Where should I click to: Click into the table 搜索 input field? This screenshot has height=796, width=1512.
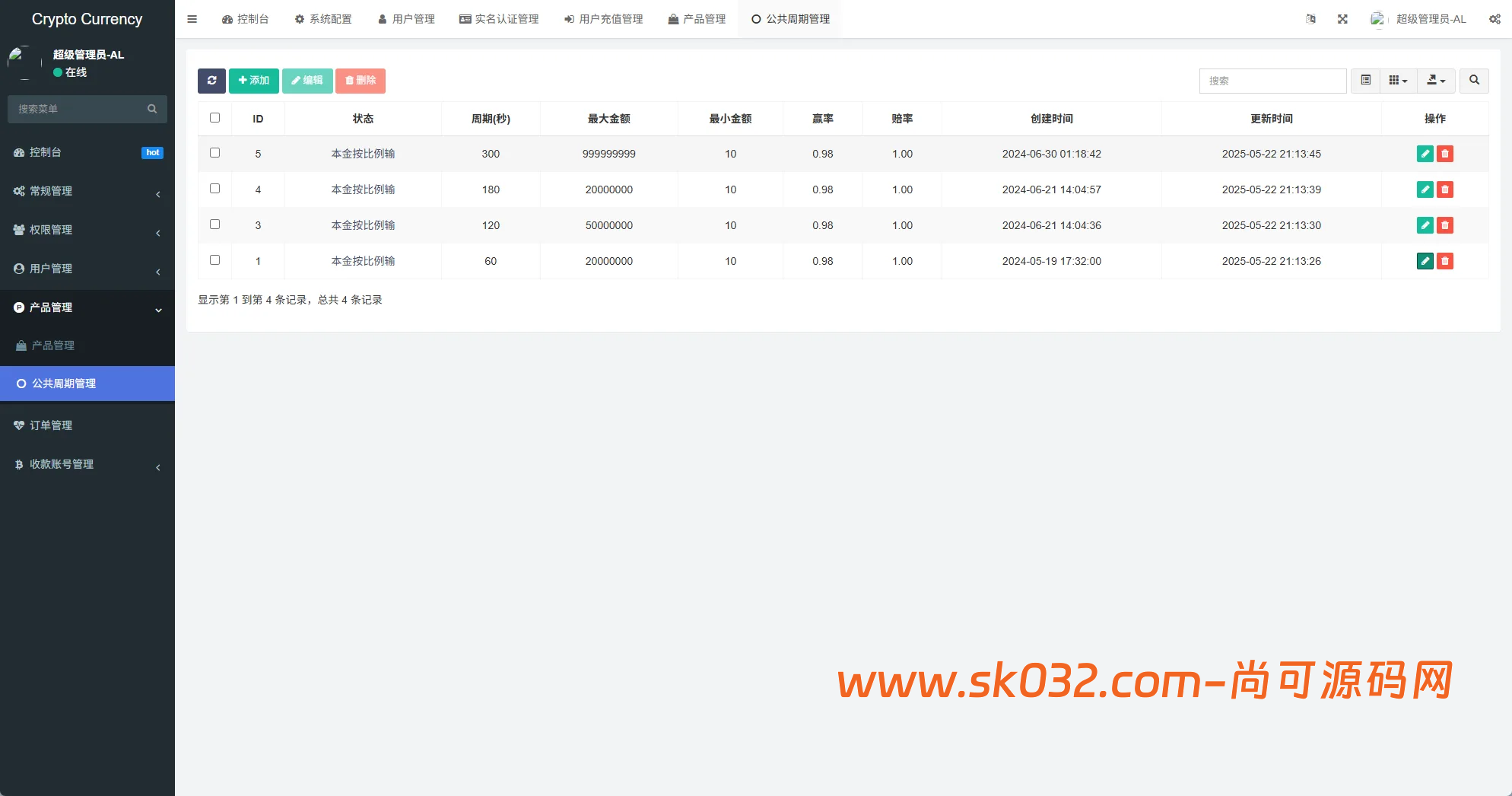(x=1272, y=81)
